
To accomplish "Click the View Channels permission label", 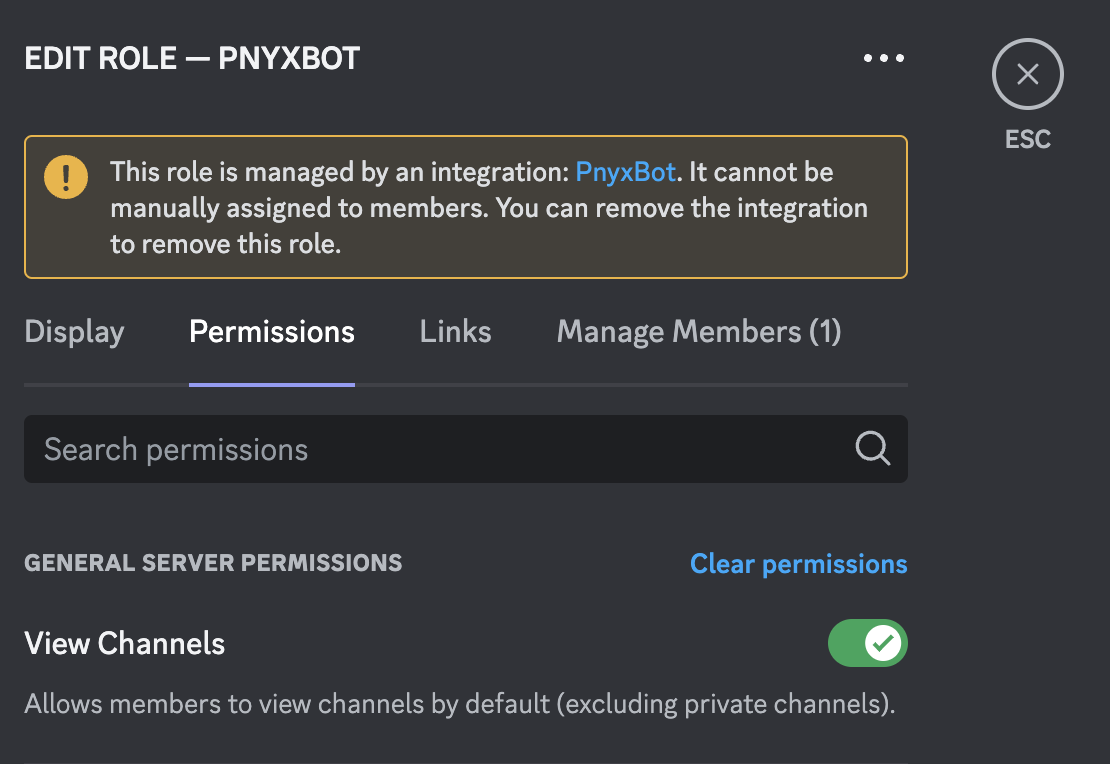I will point(125,643).
